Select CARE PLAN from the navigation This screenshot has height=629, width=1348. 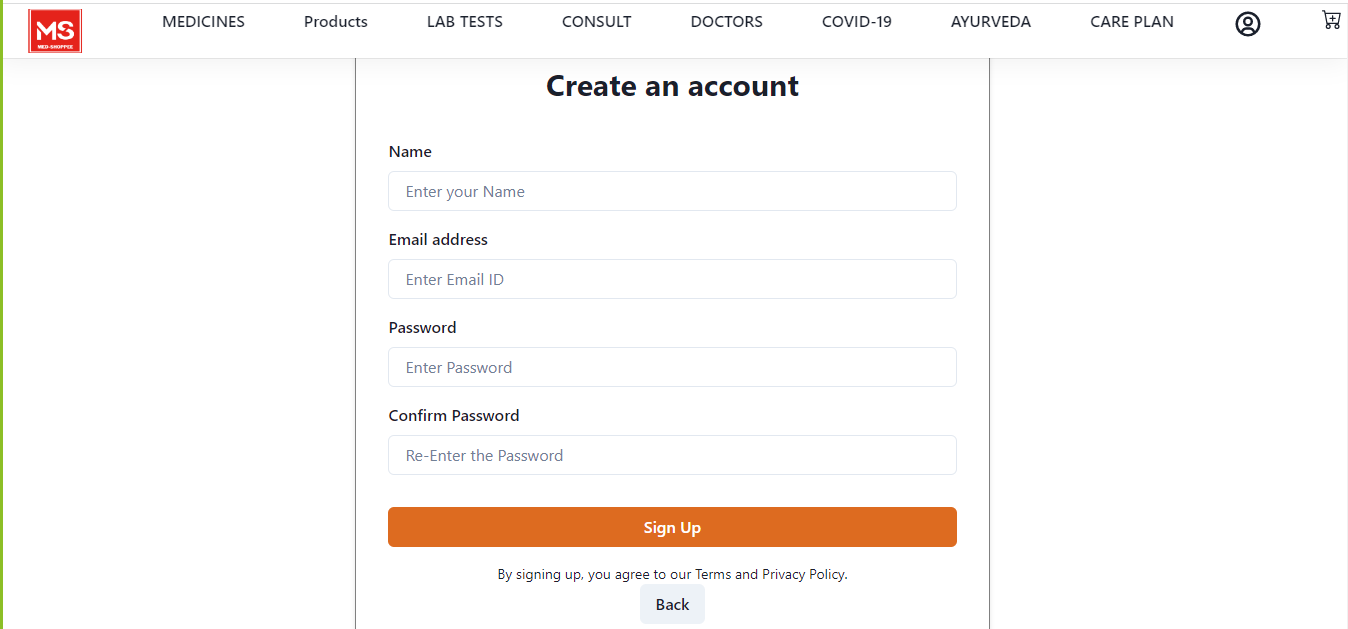(1131, 21)
